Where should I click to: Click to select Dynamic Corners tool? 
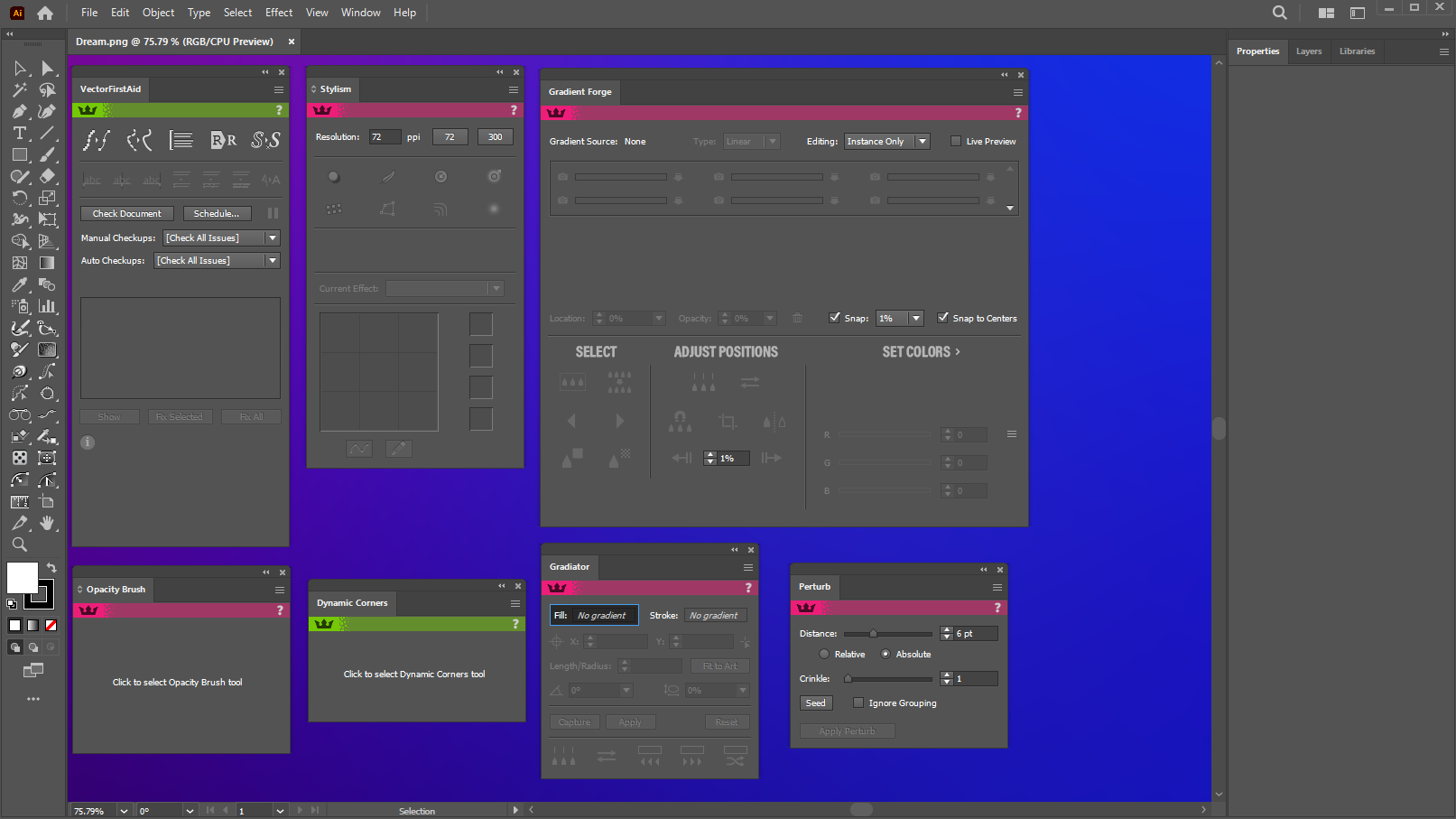click(x=414, y=675)
